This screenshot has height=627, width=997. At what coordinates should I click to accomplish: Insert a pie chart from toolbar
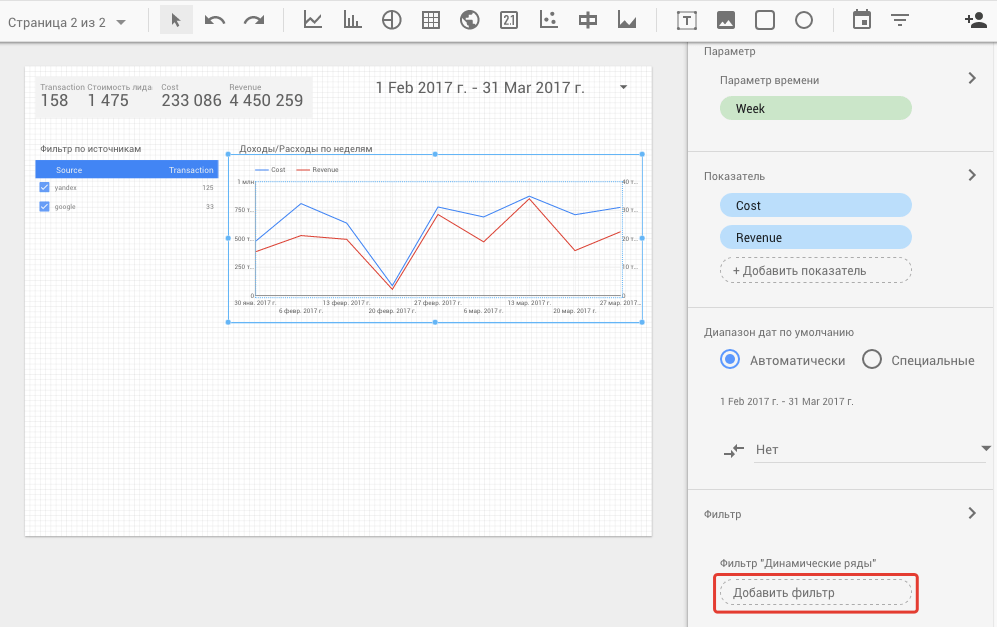click(391, 20)
